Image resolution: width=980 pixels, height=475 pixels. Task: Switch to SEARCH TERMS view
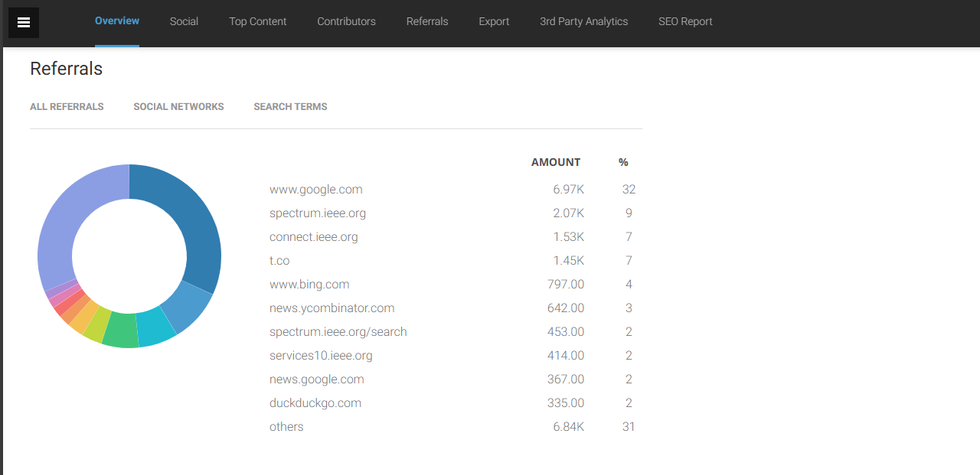coord(290,107)
